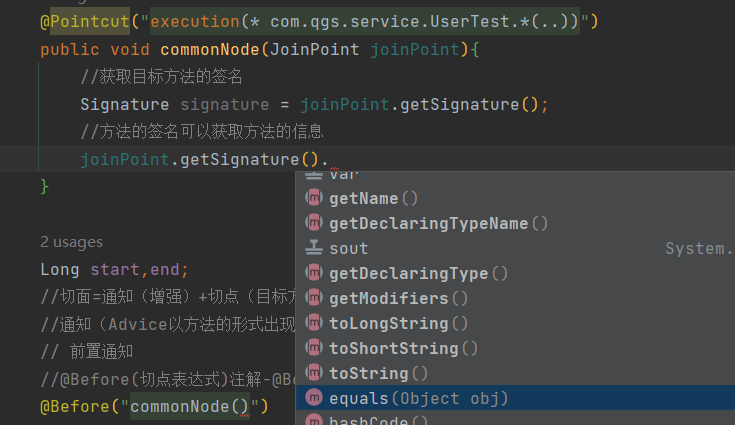Click the method icon beside getModifiers()
Screen dimensions: 735x425
(314, 298)
